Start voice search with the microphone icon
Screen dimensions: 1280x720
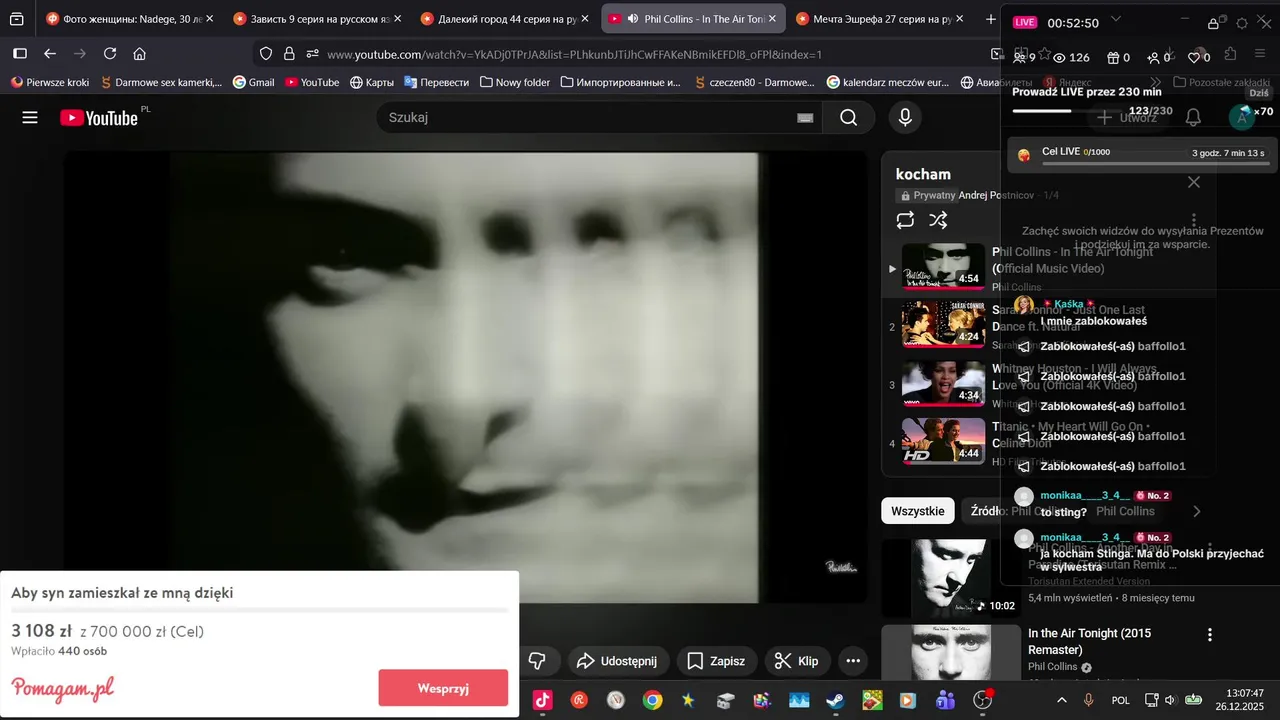905,118
